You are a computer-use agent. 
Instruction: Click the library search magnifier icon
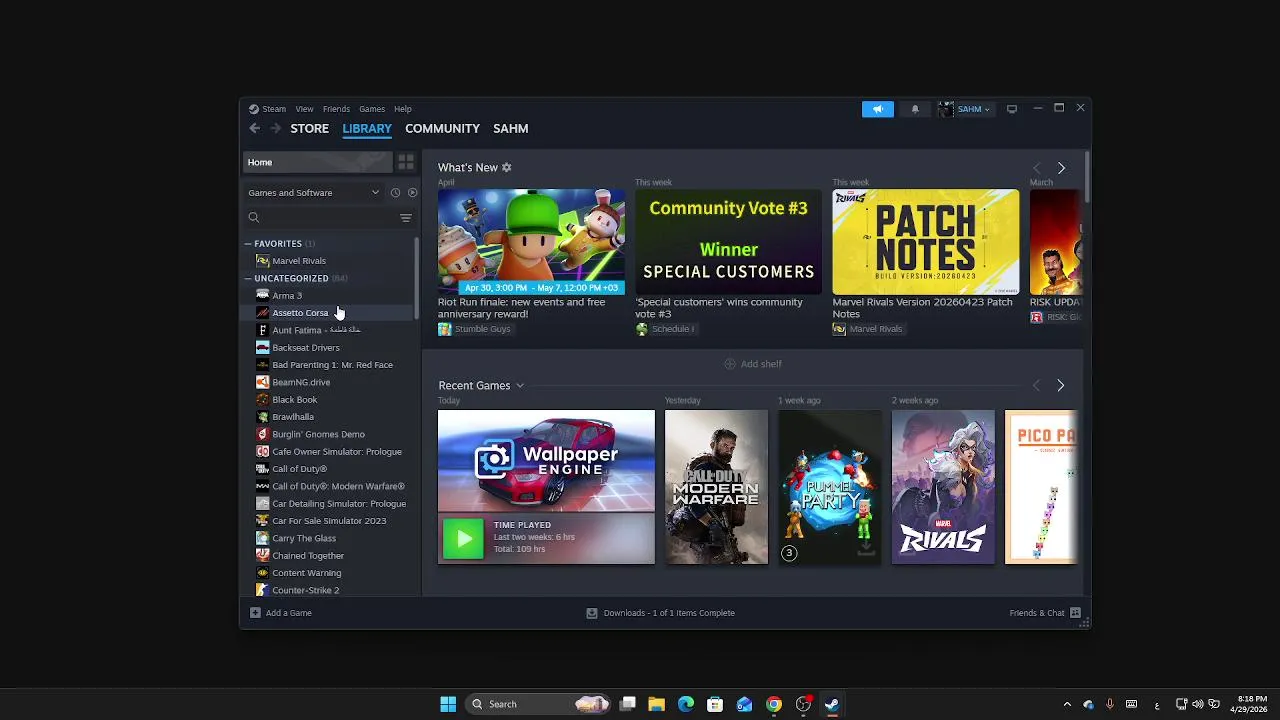(254, 218)
